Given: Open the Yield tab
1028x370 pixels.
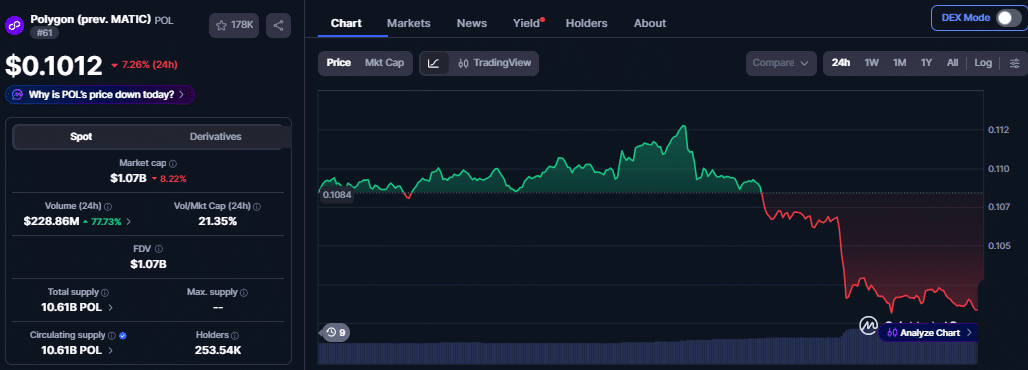Looking at the screenshot, I should coord(527,23).
